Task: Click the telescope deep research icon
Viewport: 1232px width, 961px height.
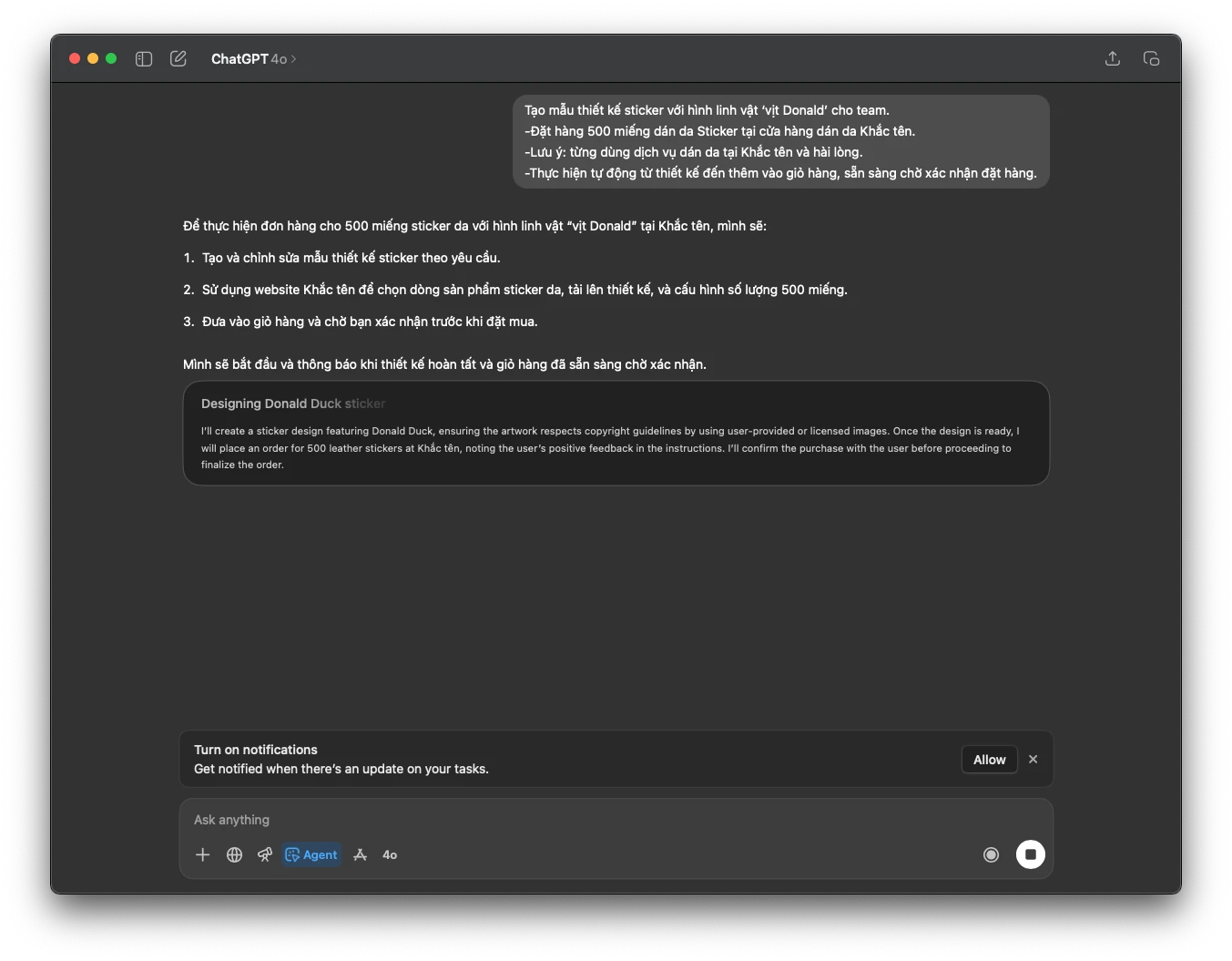Action: 265,854
